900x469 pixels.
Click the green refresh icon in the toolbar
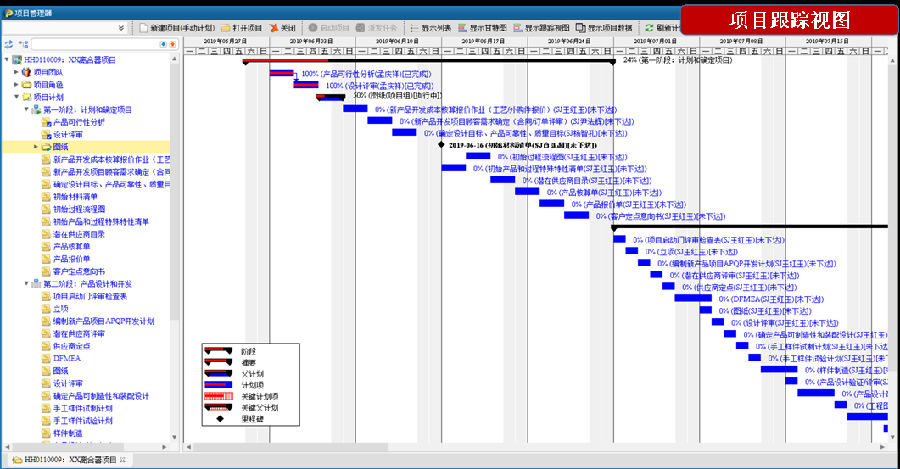click(649, 28)
